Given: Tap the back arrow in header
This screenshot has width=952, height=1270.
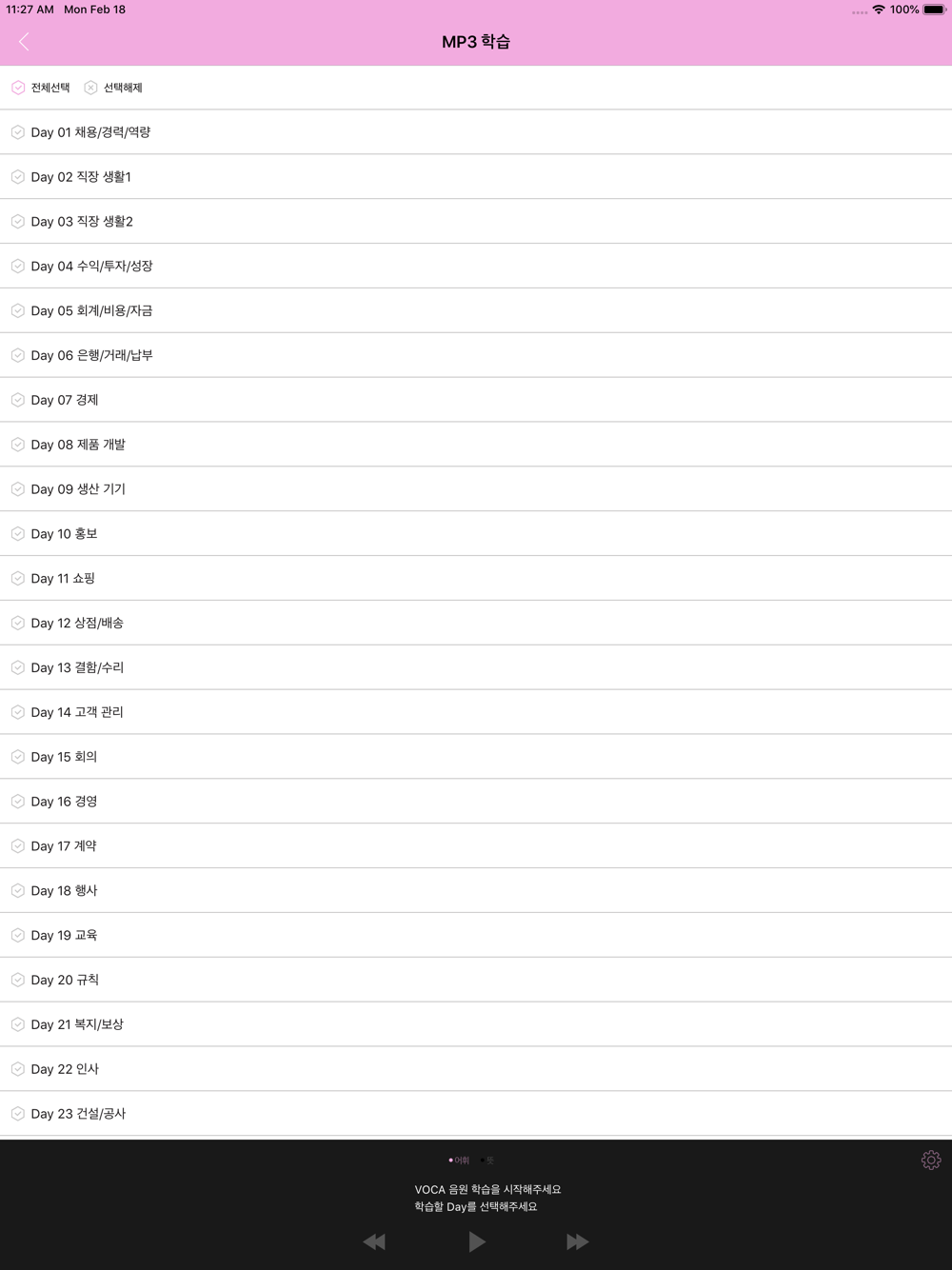Looking at the screenshot, I should point(25,42).
